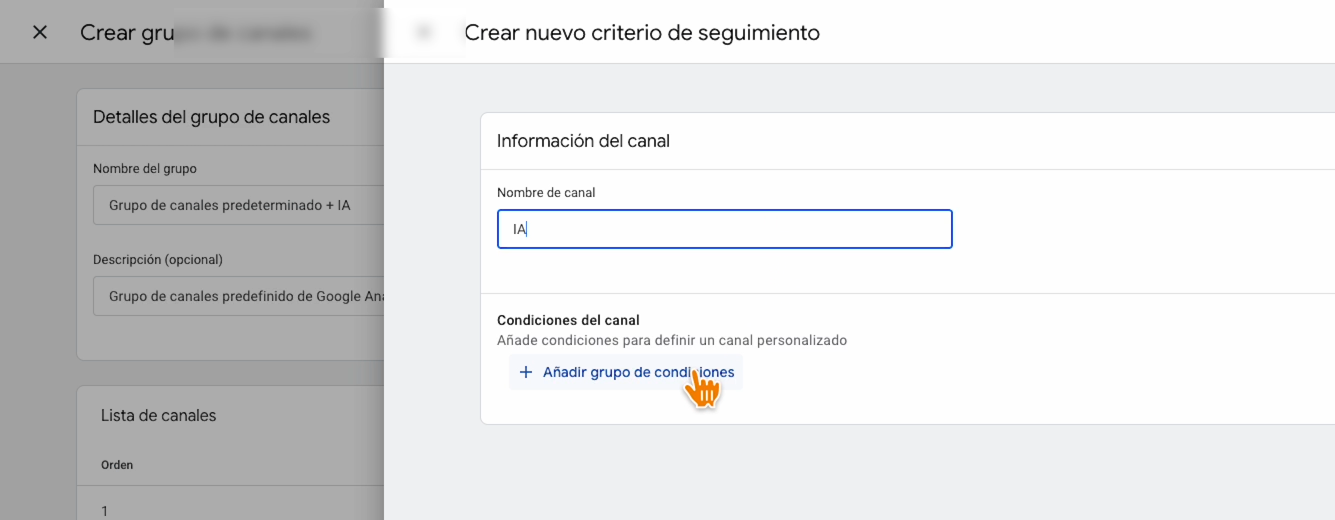
Task: Click the Crear grupo page title text
Action: point(125,32)
